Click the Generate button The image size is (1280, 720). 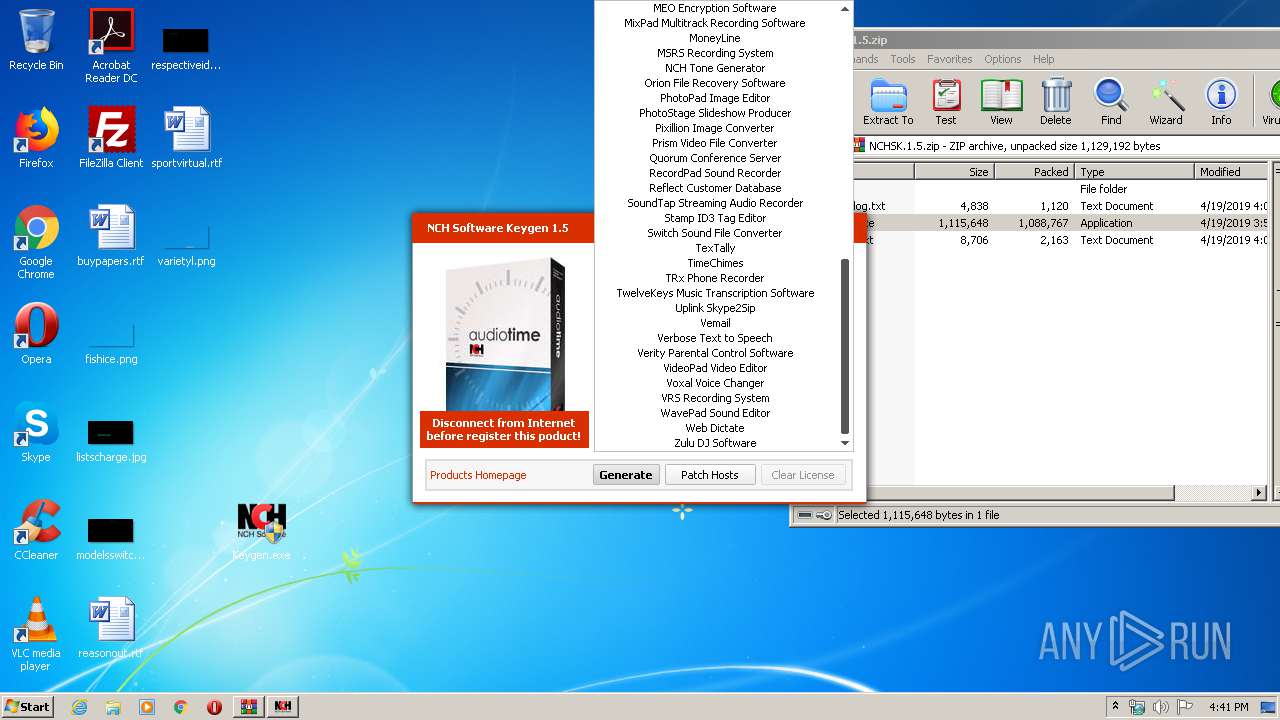click(x=626, y=475)
